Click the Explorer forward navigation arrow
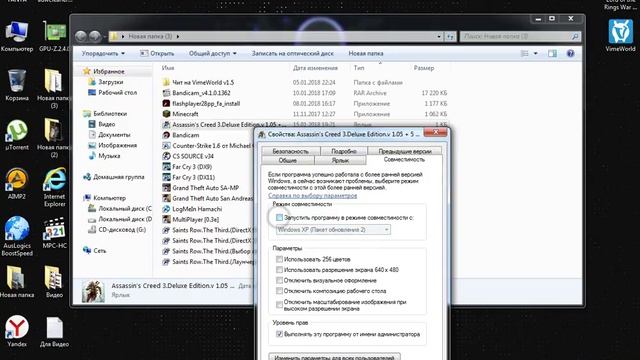Screen dimensions: 640x360 tap(95, 36)
